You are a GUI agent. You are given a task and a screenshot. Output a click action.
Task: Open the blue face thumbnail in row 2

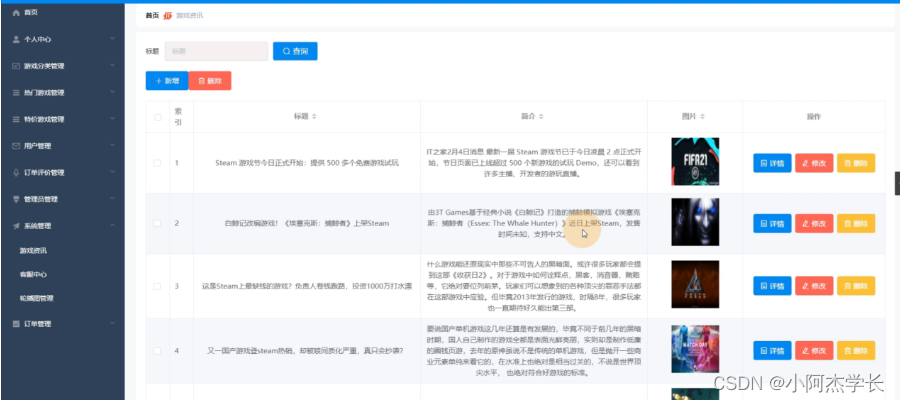pos(695,222)
